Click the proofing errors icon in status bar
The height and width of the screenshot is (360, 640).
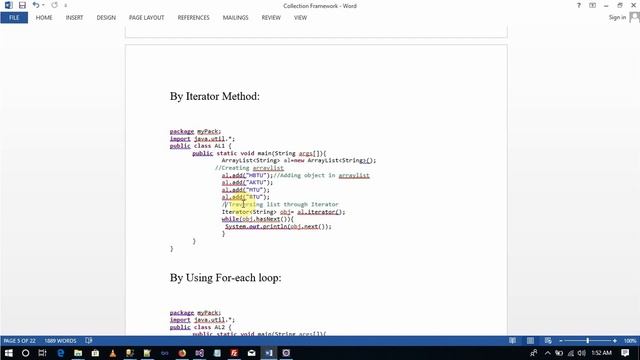tap(89, 341)
